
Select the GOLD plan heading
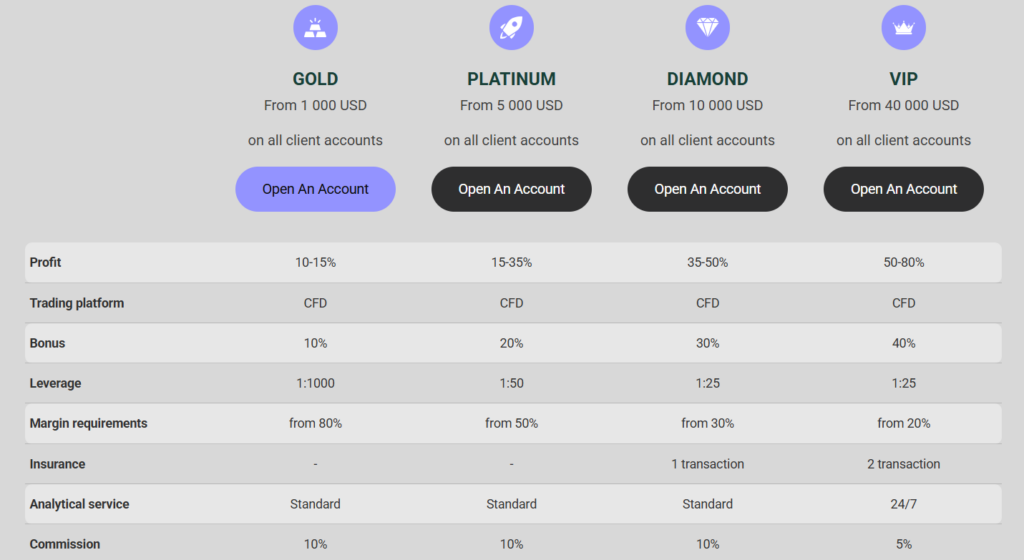[x=315, y=79]
